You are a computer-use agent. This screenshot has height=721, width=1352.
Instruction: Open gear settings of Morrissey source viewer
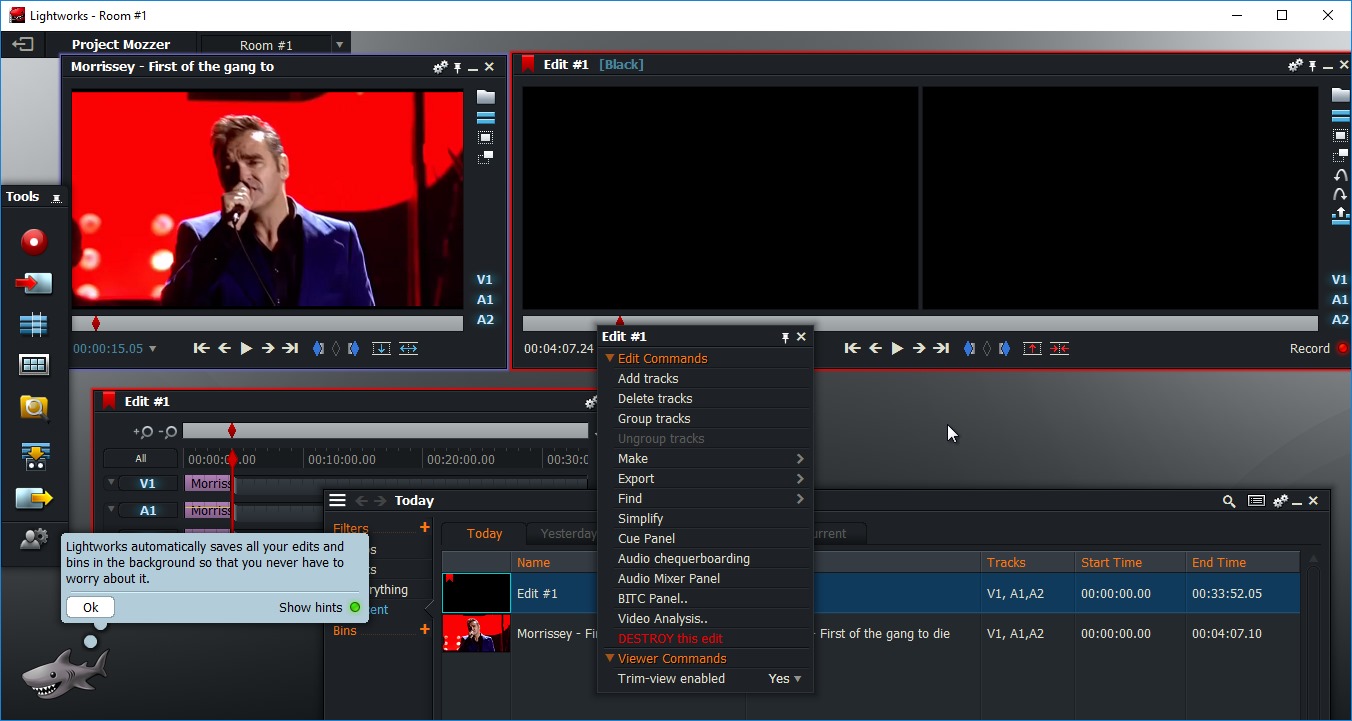440,67
